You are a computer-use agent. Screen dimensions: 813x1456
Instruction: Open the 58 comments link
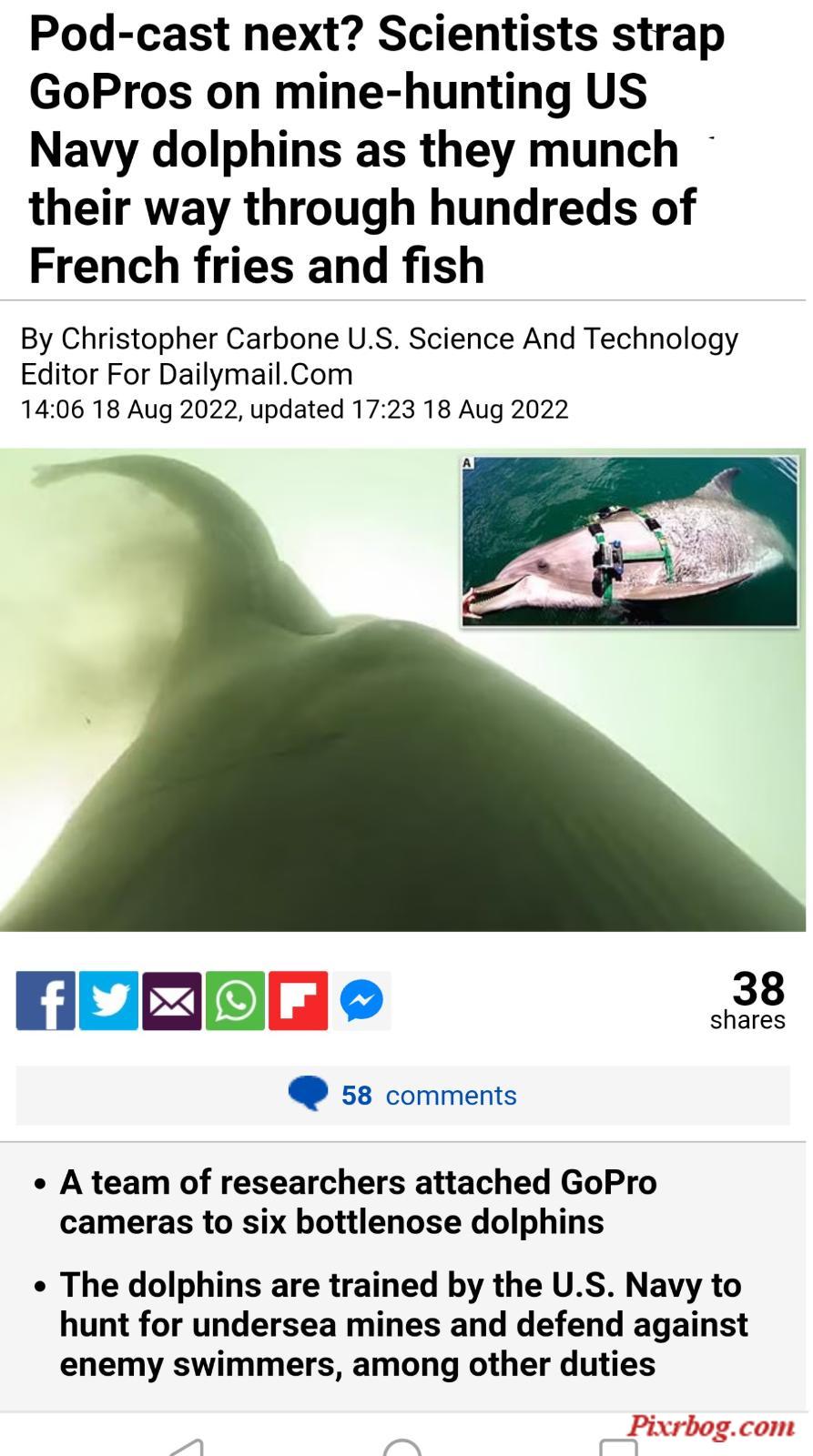[x=429, y=1095]
